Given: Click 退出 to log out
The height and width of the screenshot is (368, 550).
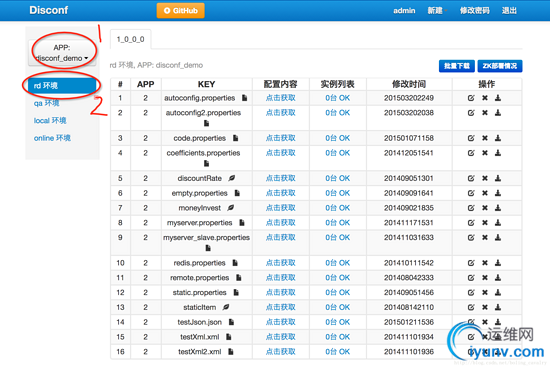Looking at the screenshot, I should tap(509, 11).
